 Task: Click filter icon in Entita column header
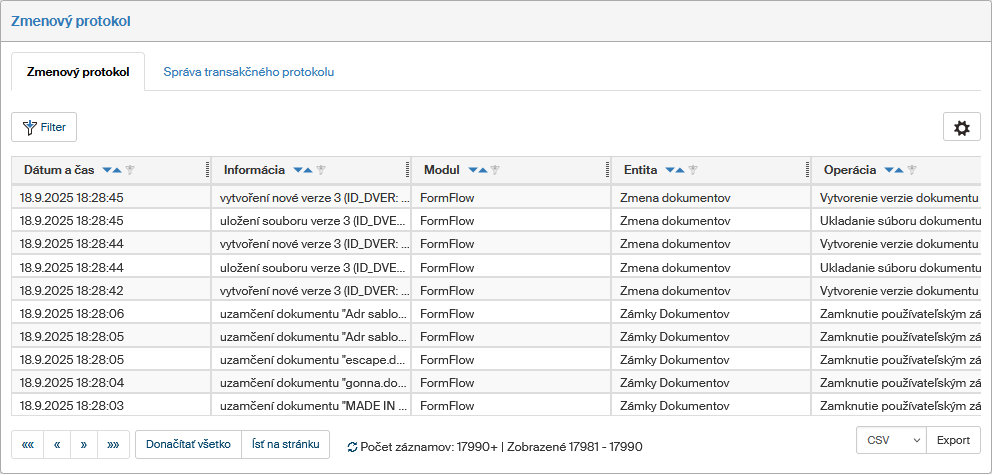[693, 170]
